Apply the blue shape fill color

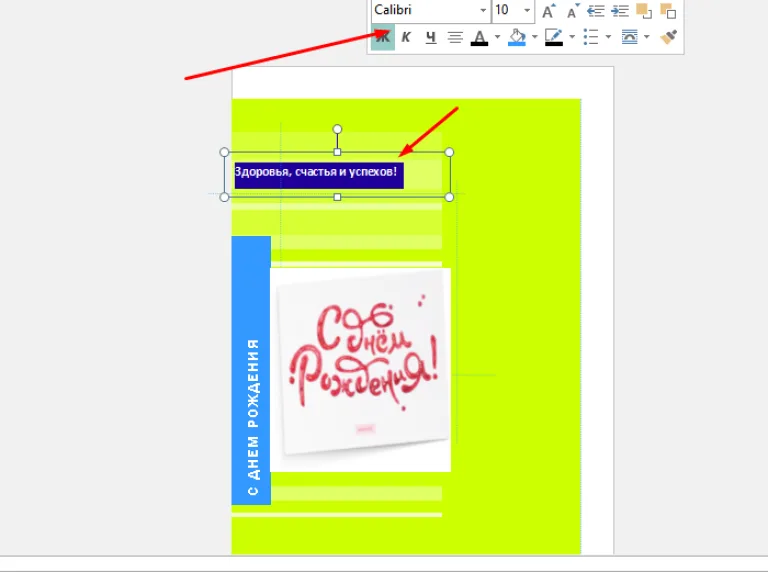[517, 37]
